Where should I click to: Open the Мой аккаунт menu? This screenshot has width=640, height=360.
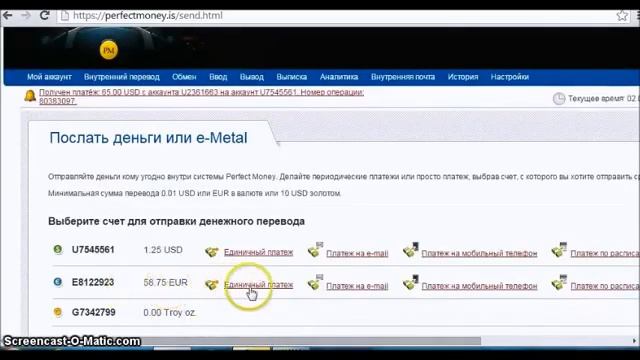point(49,77)
